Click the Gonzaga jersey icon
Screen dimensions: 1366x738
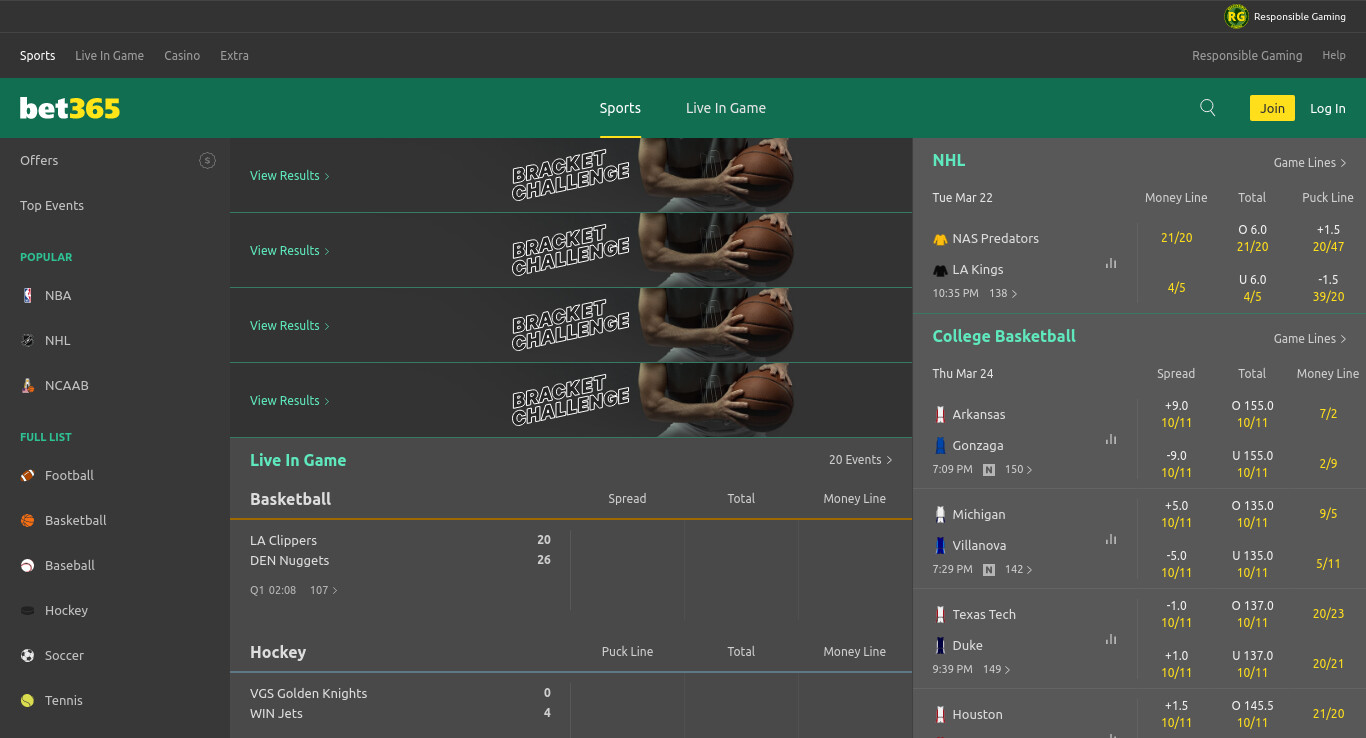coord(940,445)
